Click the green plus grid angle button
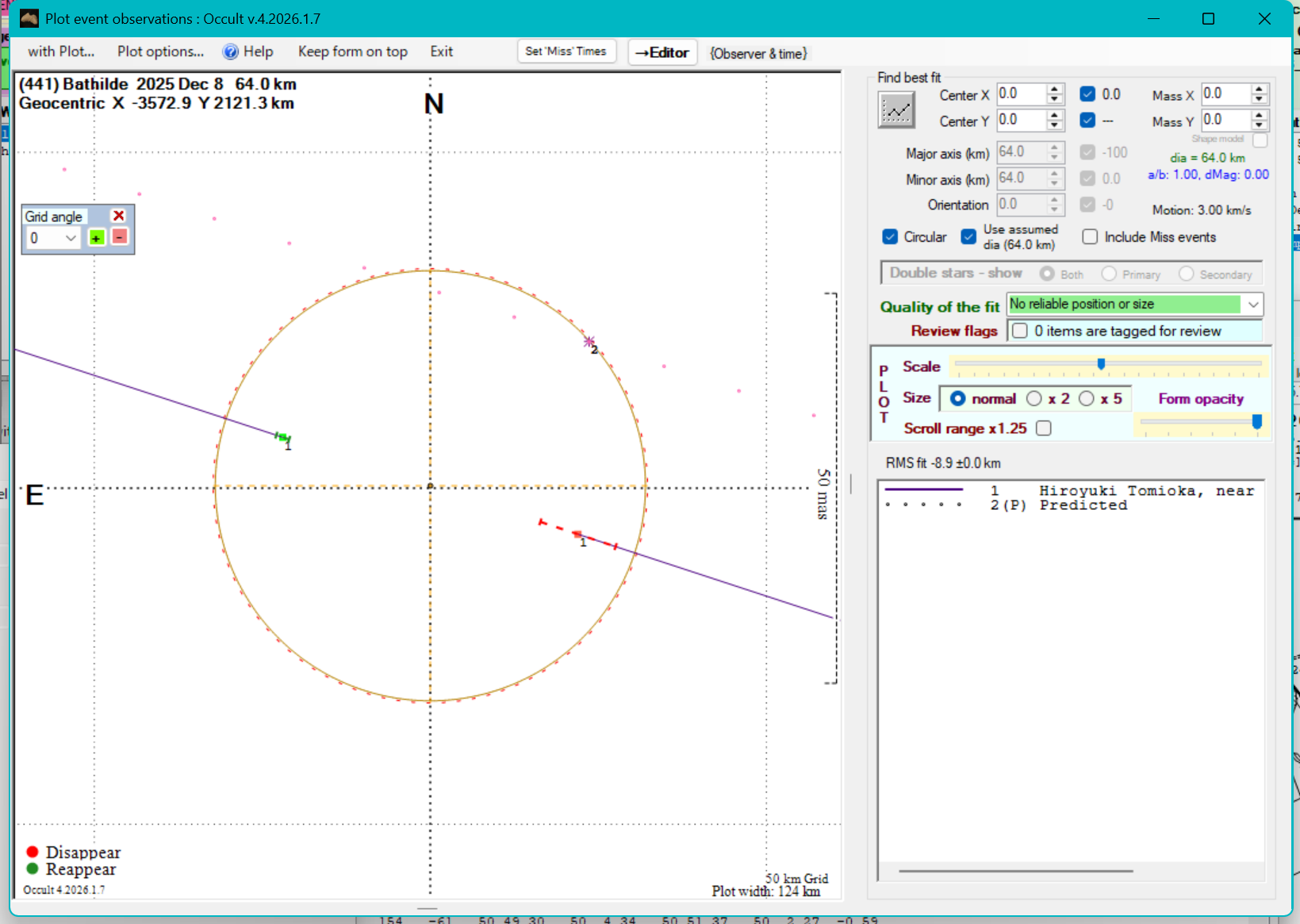 click(x=96, y=238)
